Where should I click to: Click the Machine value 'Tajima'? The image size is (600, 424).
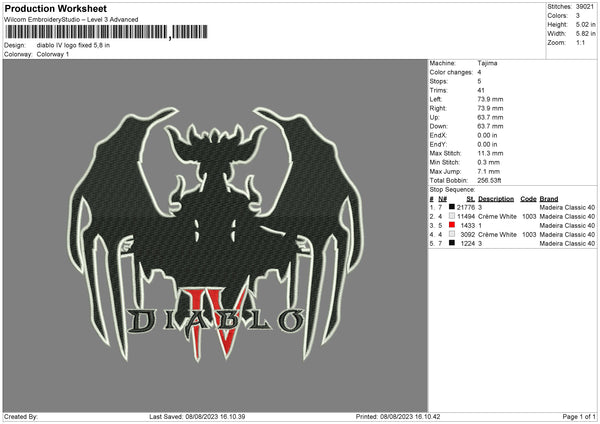point(487,63)
